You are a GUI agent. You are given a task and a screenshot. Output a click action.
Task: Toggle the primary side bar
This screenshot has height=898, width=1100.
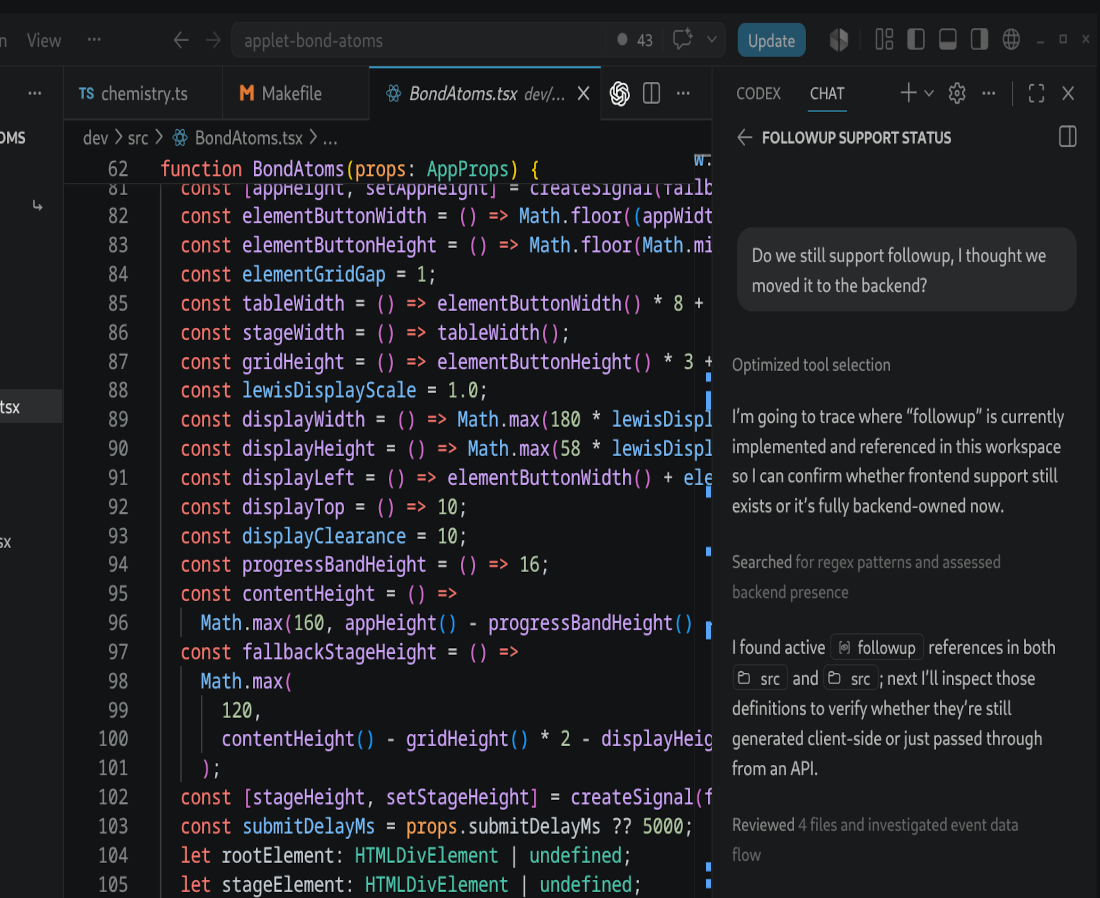click(x=915, y=40)
